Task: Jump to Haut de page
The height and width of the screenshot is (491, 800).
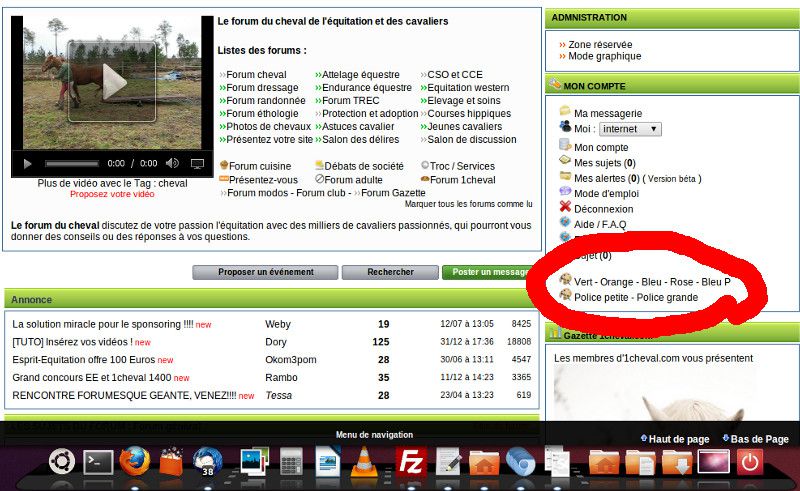Action: click(679, 439)
